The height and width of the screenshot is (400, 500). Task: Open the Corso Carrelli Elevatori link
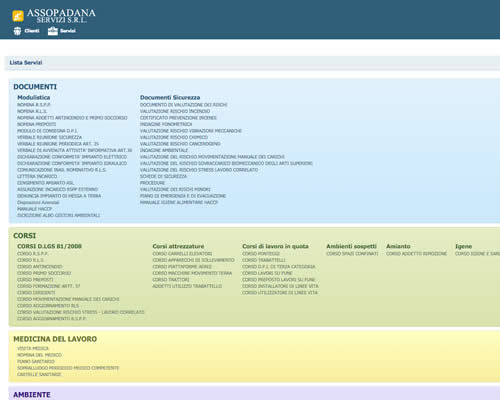click(182, 254)
